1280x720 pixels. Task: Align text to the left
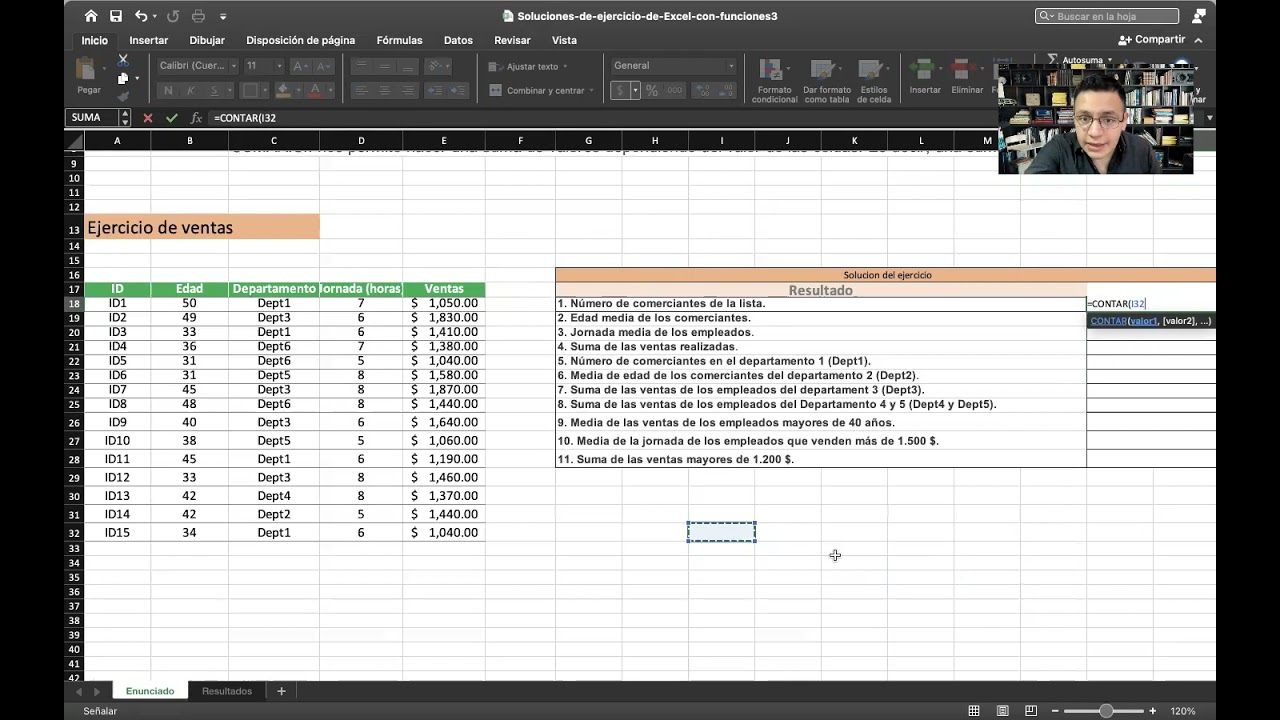(362, 91)
